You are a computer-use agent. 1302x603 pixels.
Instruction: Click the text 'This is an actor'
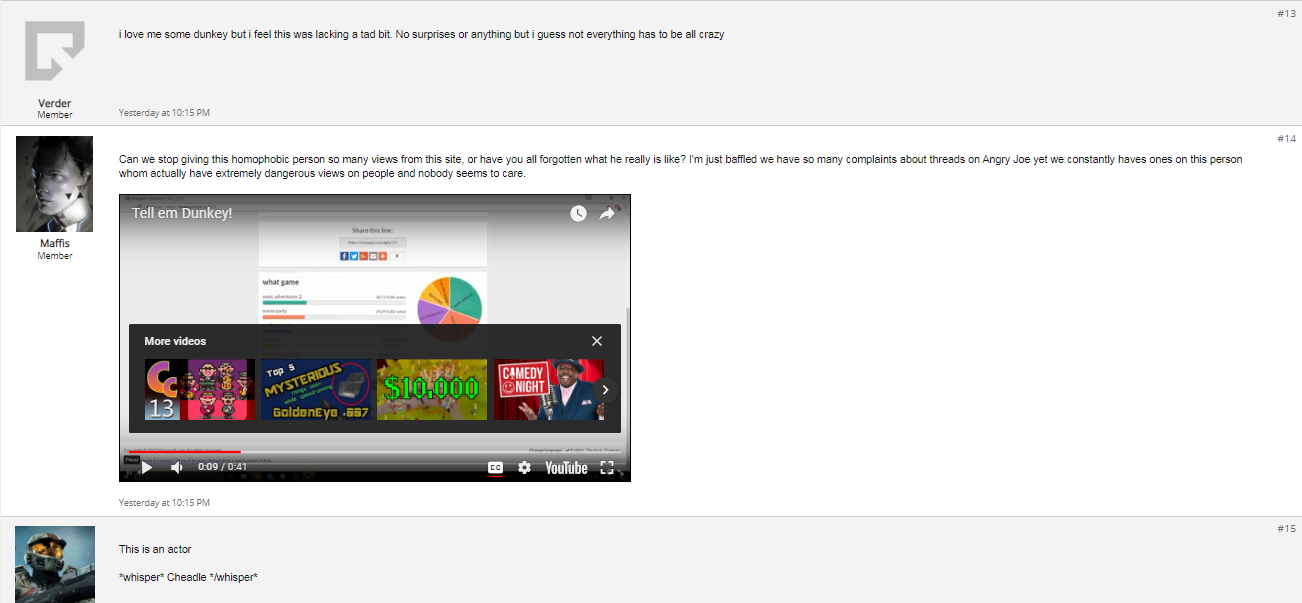pos(155,549)
